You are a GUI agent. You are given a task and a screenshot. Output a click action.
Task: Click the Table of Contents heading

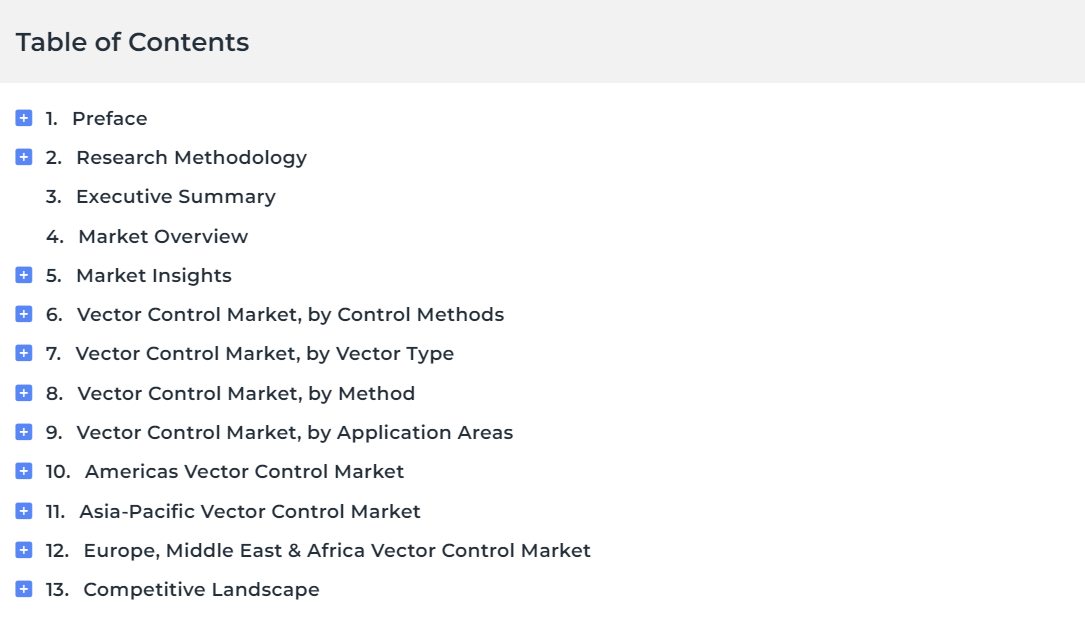(x=132, y=42)
